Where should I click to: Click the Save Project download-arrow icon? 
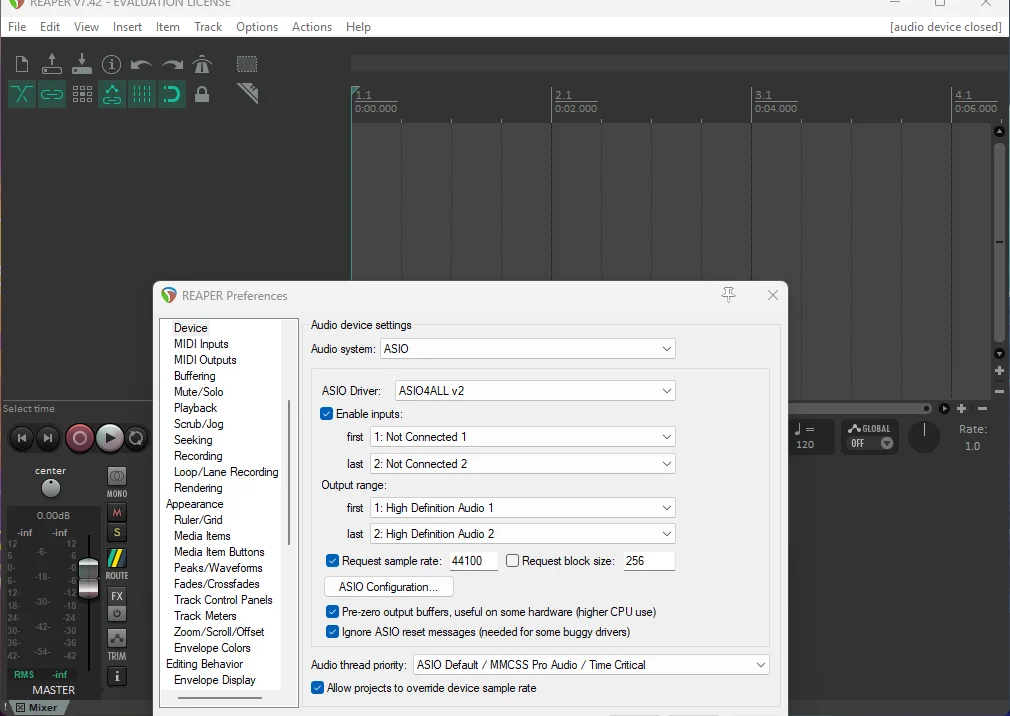point(82,64)
